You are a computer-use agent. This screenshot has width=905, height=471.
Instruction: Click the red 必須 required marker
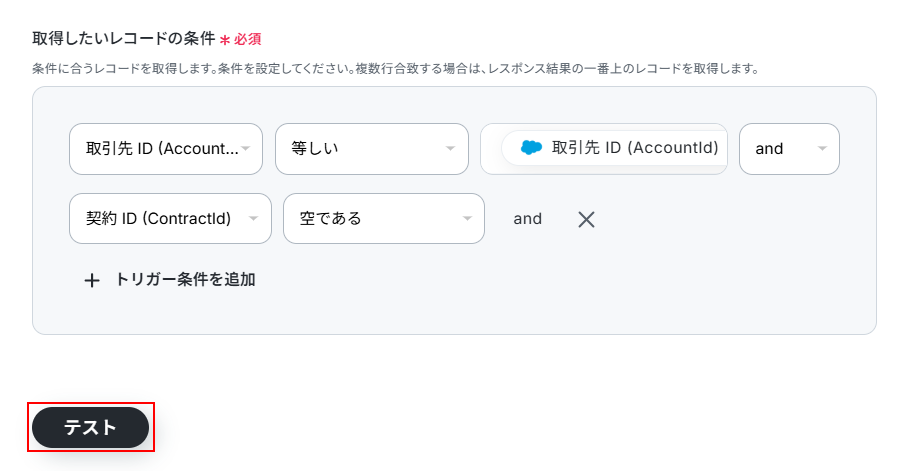[x=246, y=40]
